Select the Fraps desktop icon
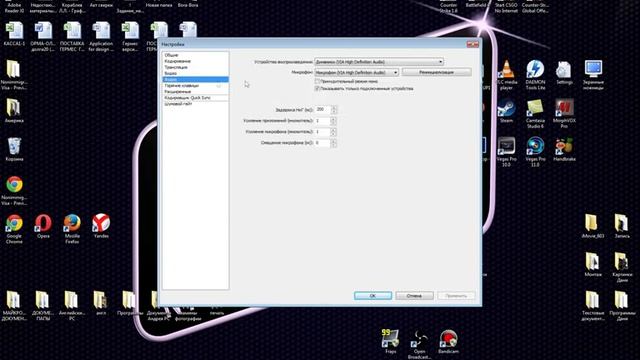This screenshot has width=640, height=360. (x=390, y=339)
